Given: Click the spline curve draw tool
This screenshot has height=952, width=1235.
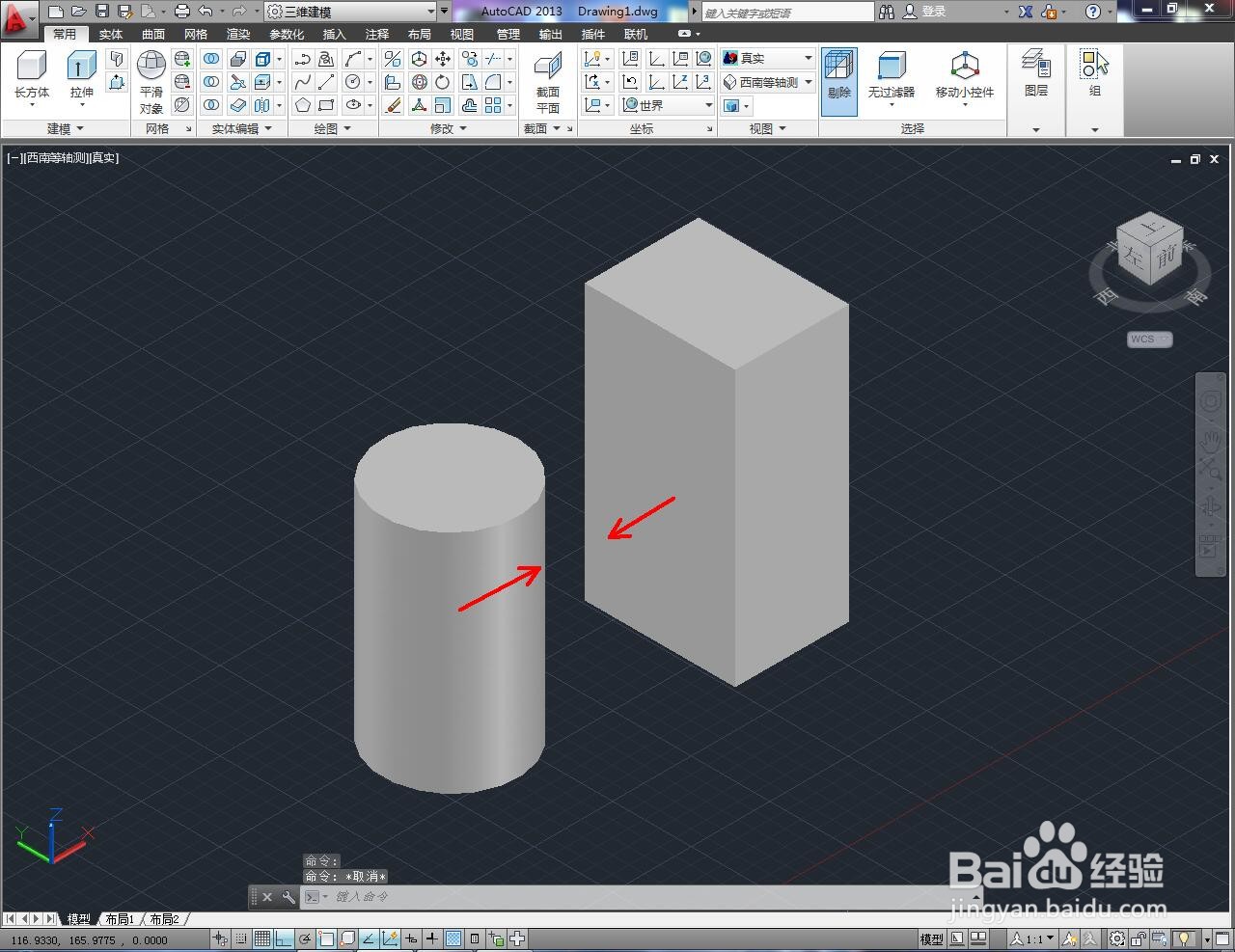Looking at the screenshot, I should 303,82.
